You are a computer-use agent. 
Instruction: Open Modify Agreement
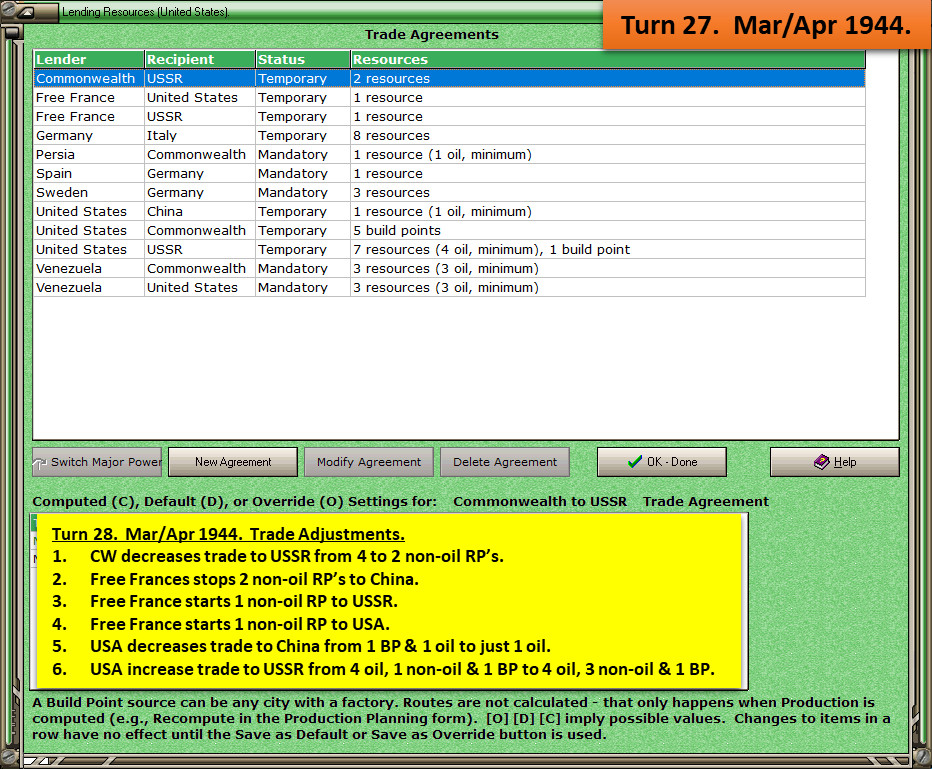pyautogui.click(x=369, y=462)
